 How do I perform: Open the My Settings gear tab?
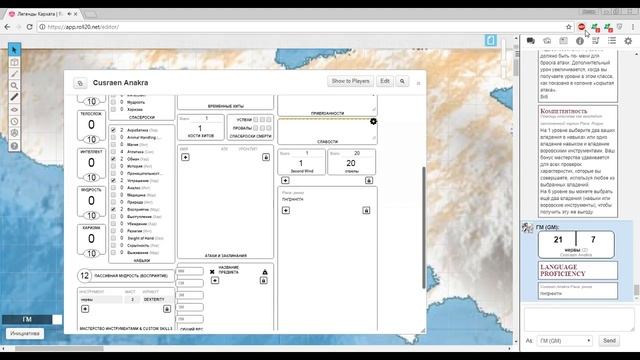(x=628, y=41)
